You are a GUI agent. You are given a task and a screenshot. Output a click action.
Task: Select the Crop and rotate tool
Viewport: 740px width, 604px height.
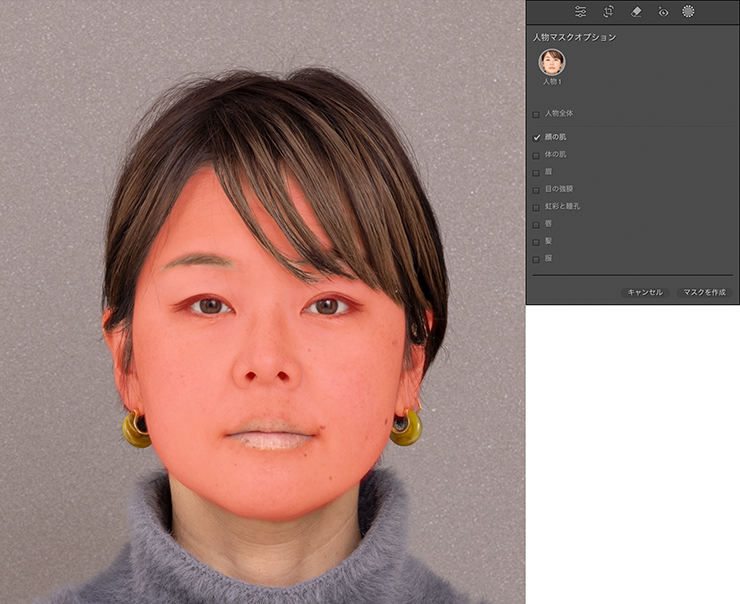pyautogui.click(x=608, y=12)
